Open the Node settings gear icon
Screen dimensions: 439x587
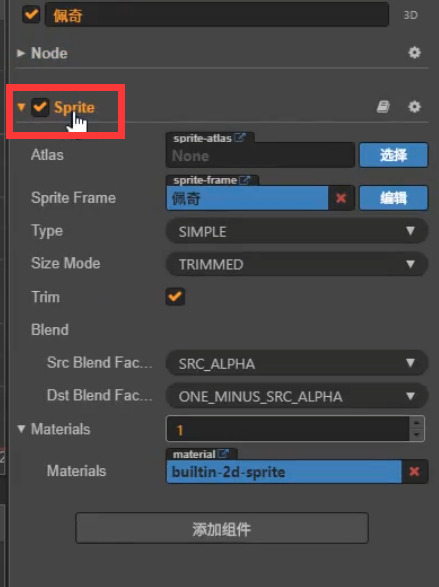[414, 53]
